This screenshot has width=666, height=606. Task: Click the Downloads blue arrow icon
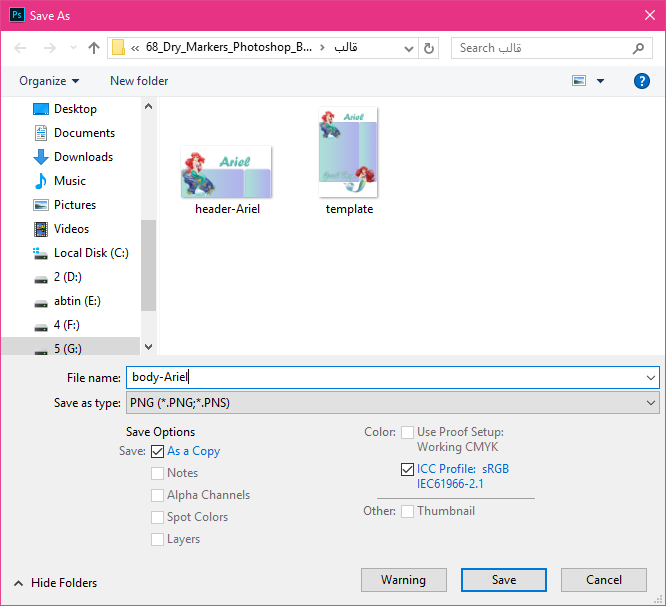coord(41,157)
